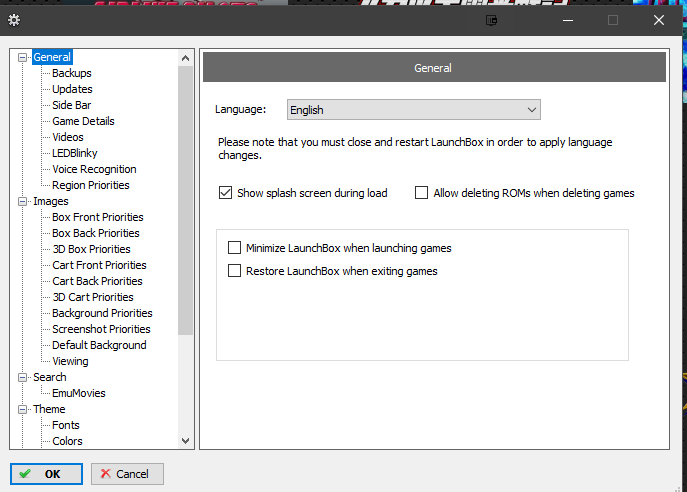Image resolution: width=687 pixels, height=492 pixels.
Task: Select the Images category
Action: [51, 202]
